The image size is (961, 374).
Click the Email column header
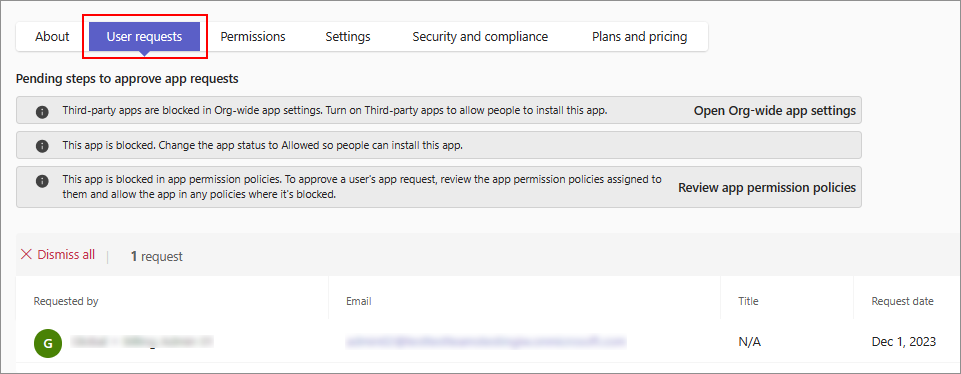click(359, 301)
